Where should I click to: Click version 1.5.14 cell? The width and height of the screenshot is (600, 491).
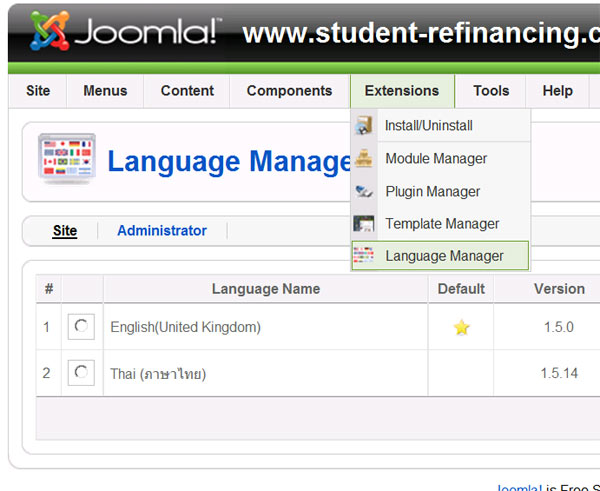(x=559, y=373)
